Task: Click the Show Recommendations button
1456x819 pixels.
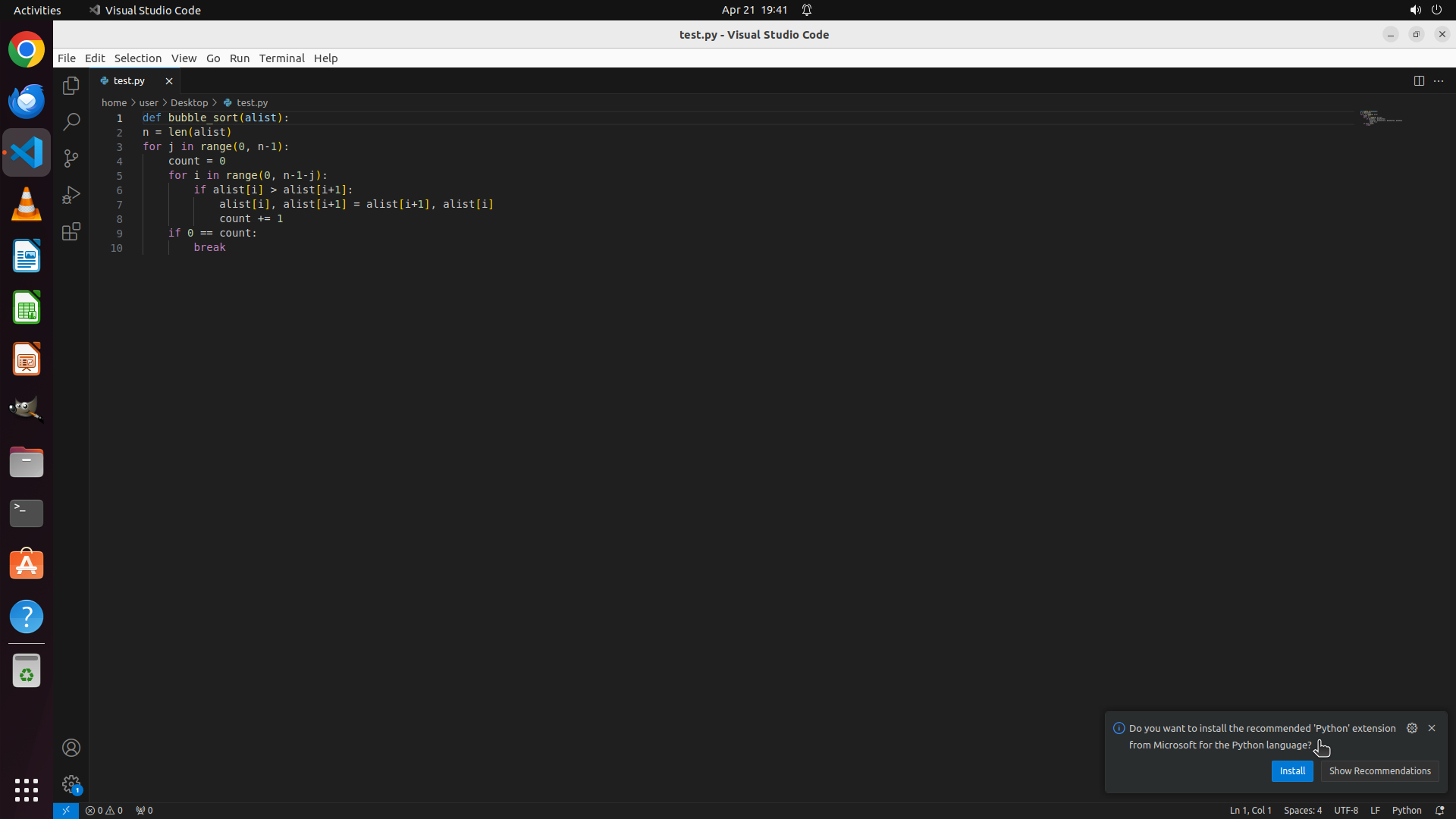Action: coord(1379,770)
